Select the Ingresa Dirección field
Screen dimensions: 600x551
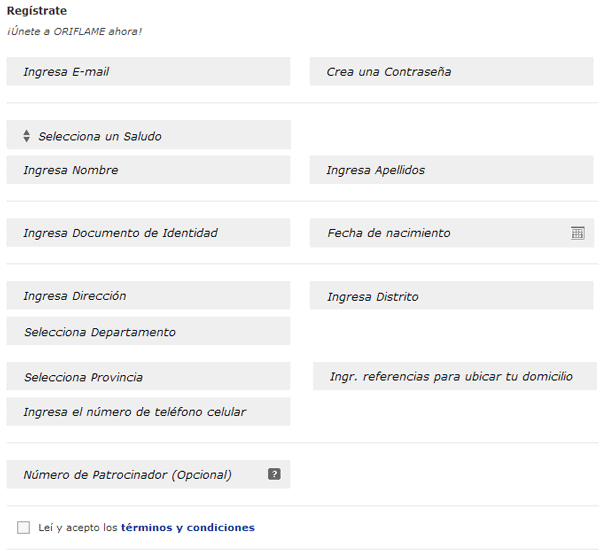click(148, 295)
